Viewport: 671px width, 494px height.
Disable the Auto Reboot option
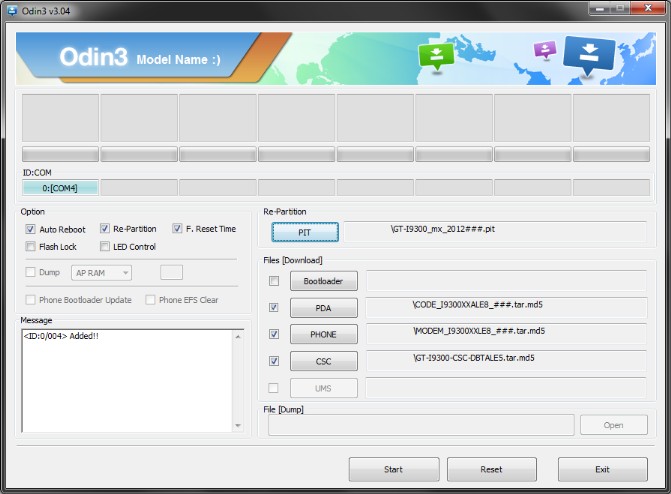click(31, 229)
